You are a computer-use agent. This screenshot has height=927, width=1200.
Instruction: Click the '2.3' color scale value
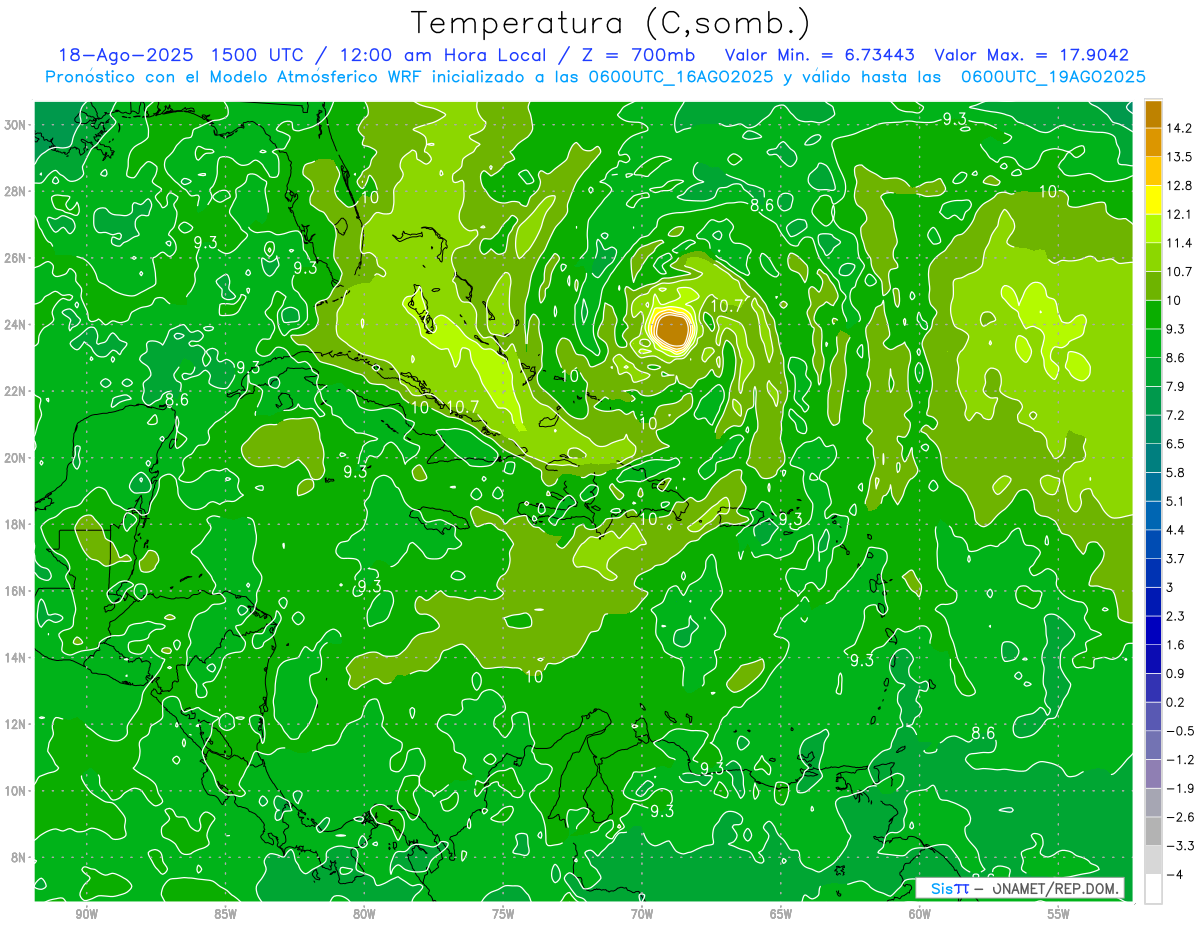(1176, 616)
